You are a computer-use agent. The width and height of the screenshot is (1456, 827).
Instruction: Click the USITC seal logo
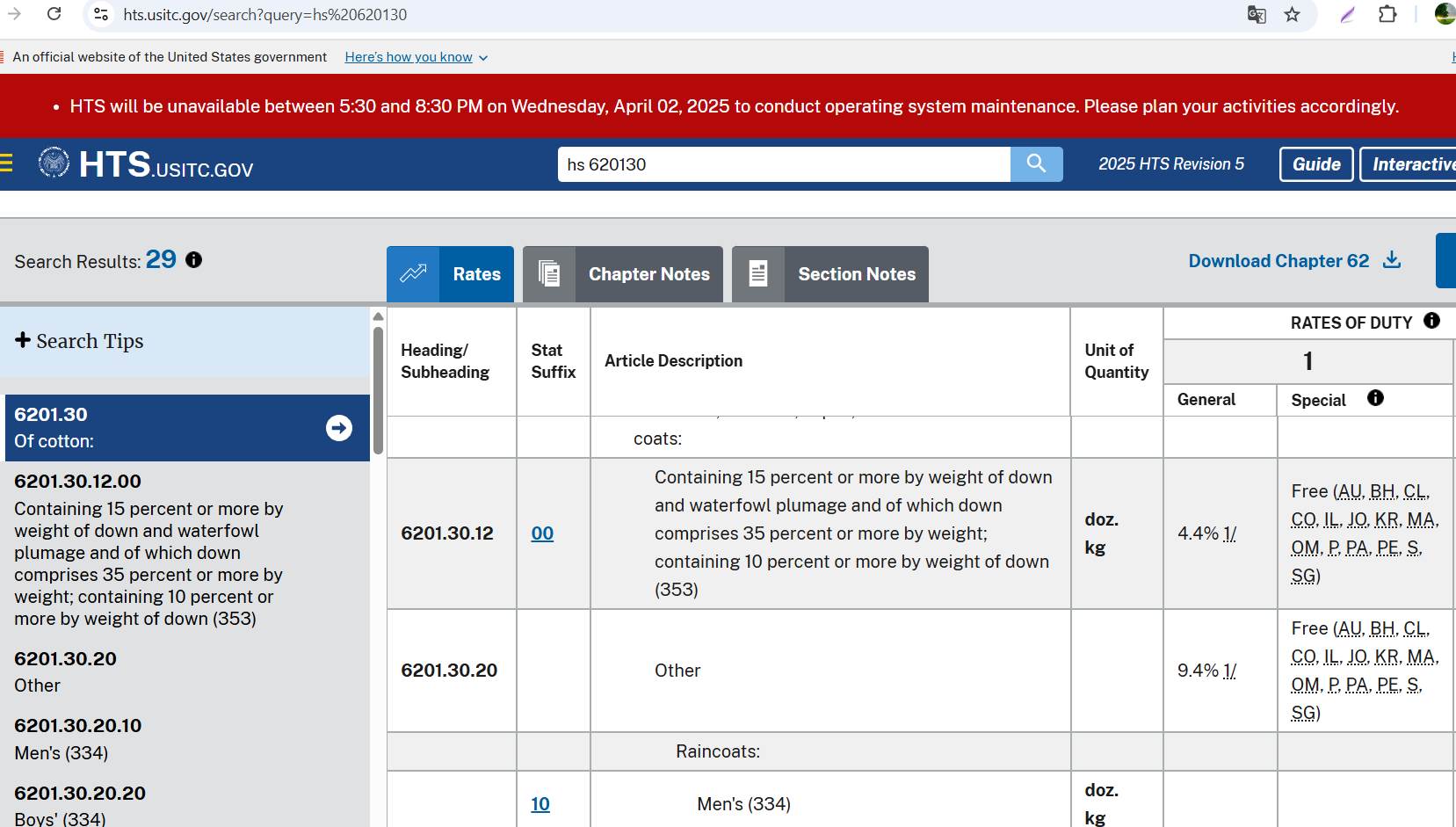54,163
